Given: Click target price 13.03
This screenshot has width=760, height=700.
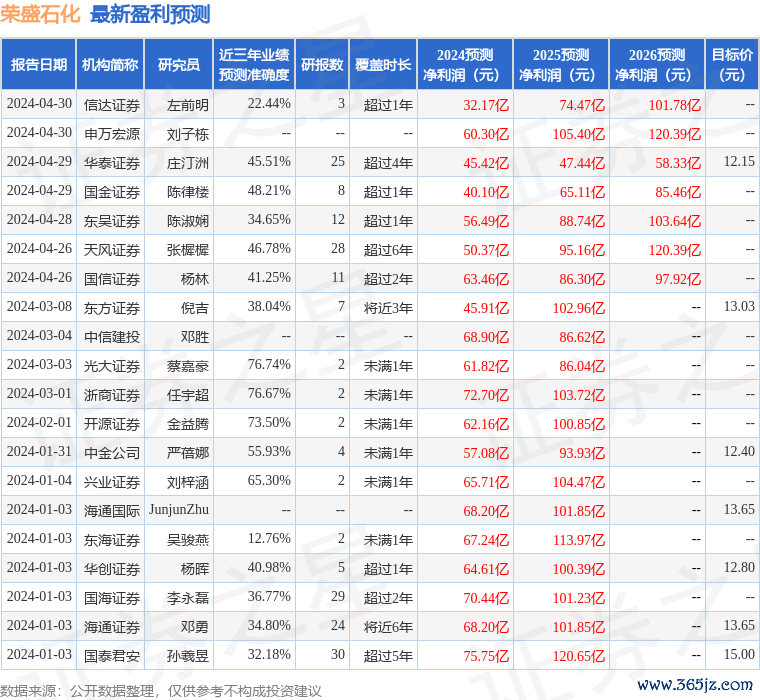Looking at the screenshot, I should 739,306.
